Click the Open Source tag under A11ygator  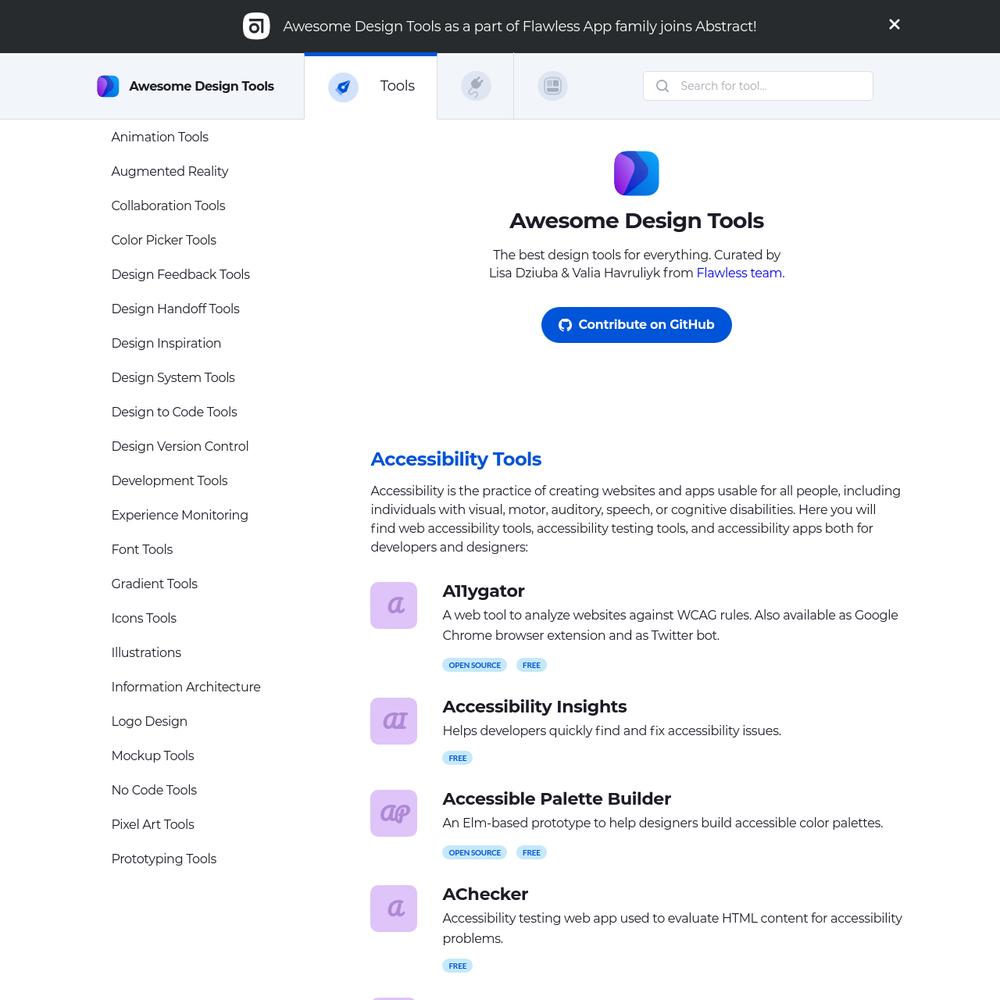tap(474, 665)
